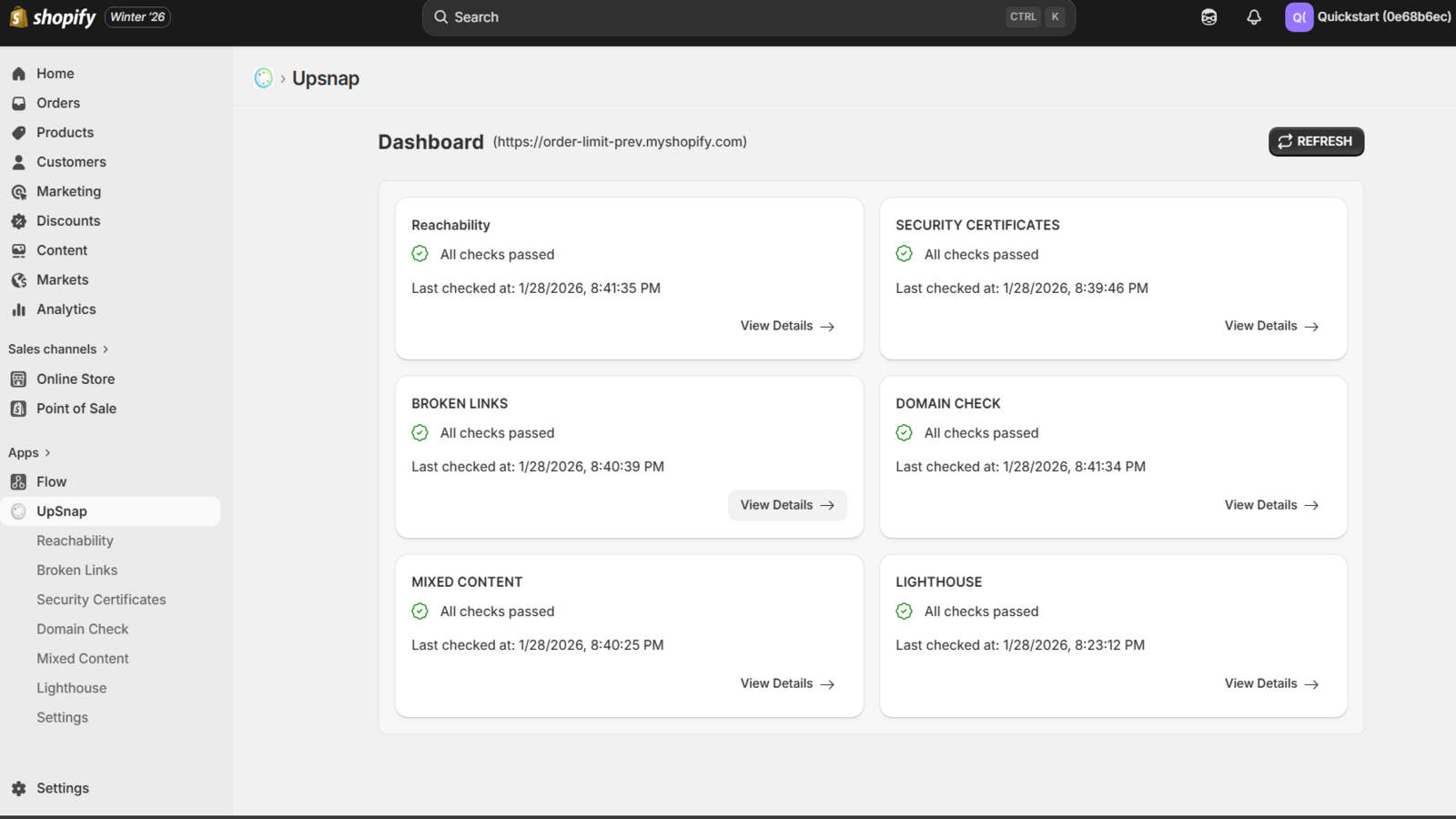Click the Shopify logo icon
This screenshot has height=819, width=1456.
18,17
